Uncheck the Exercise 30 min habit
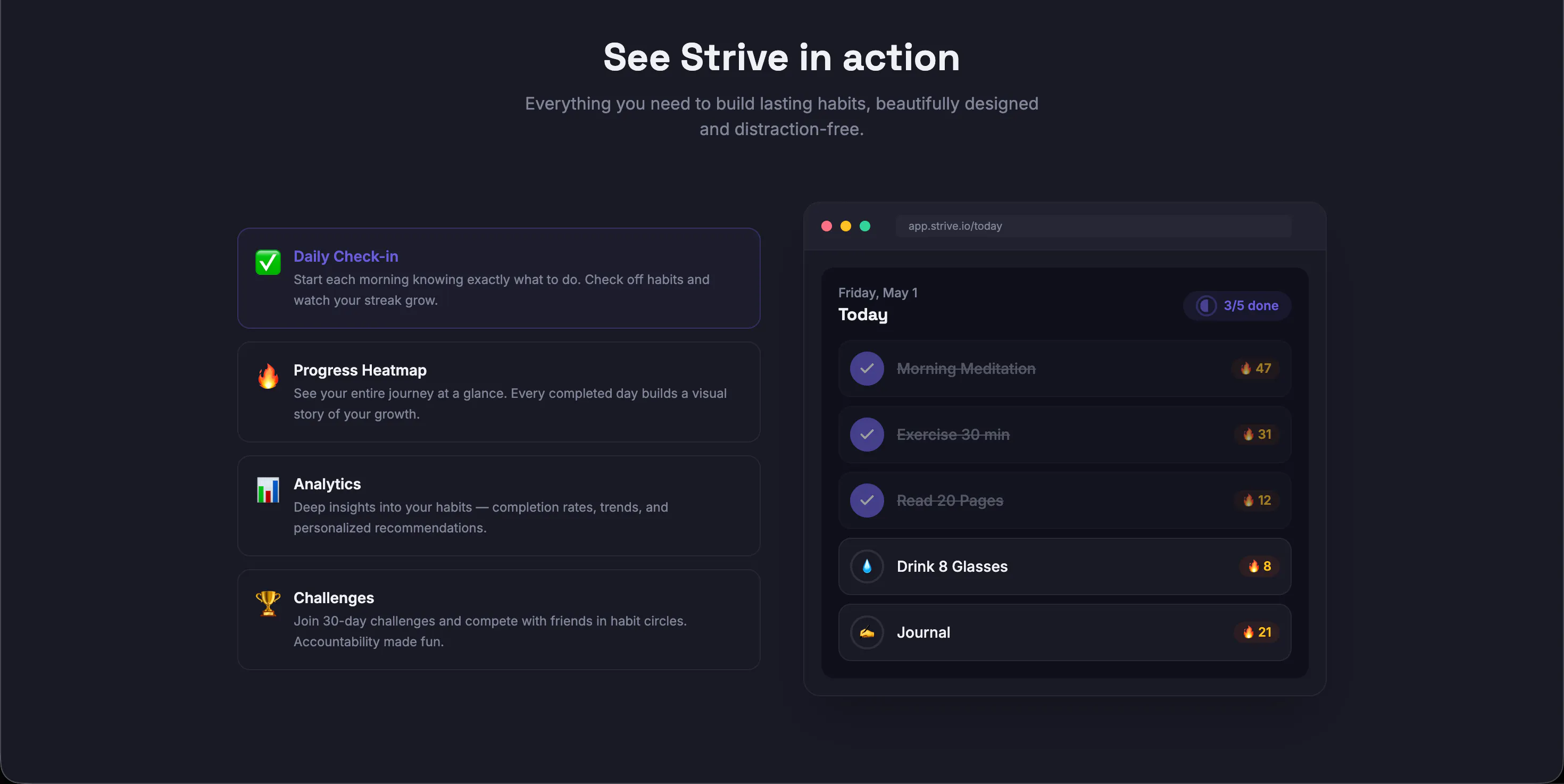Viewport: 1564px width, 784px height. (x=867, y=435)
